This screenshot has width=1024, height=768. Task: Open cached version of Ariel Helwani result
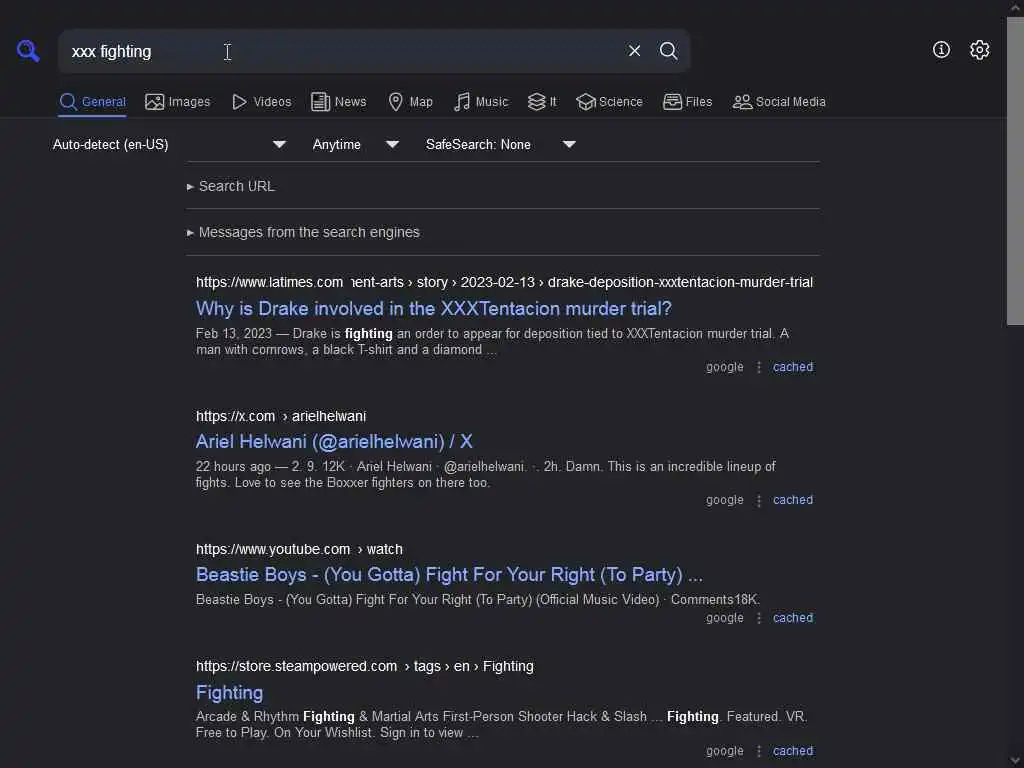[793, 500]
